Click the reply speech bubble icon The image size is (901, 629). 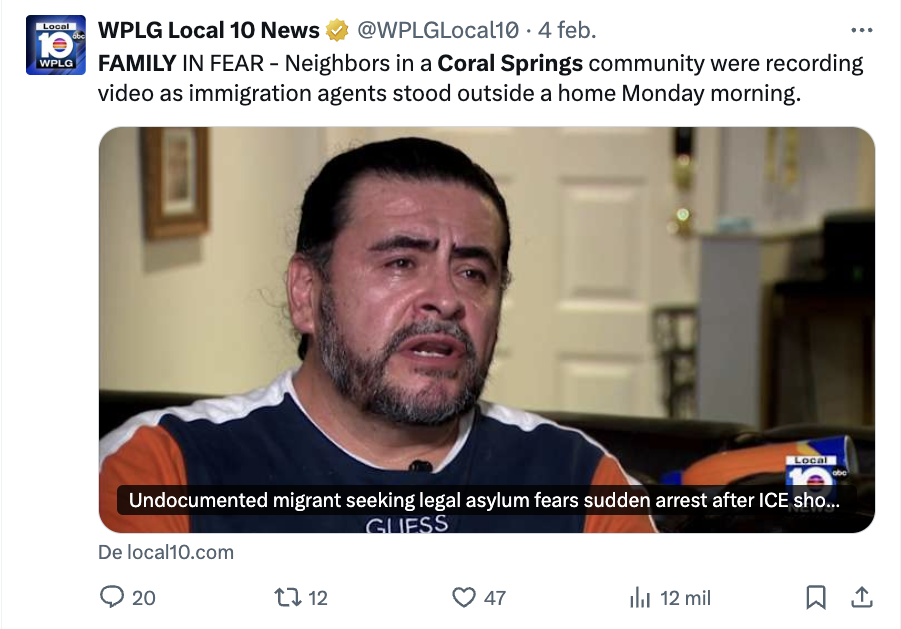[111, 597]
